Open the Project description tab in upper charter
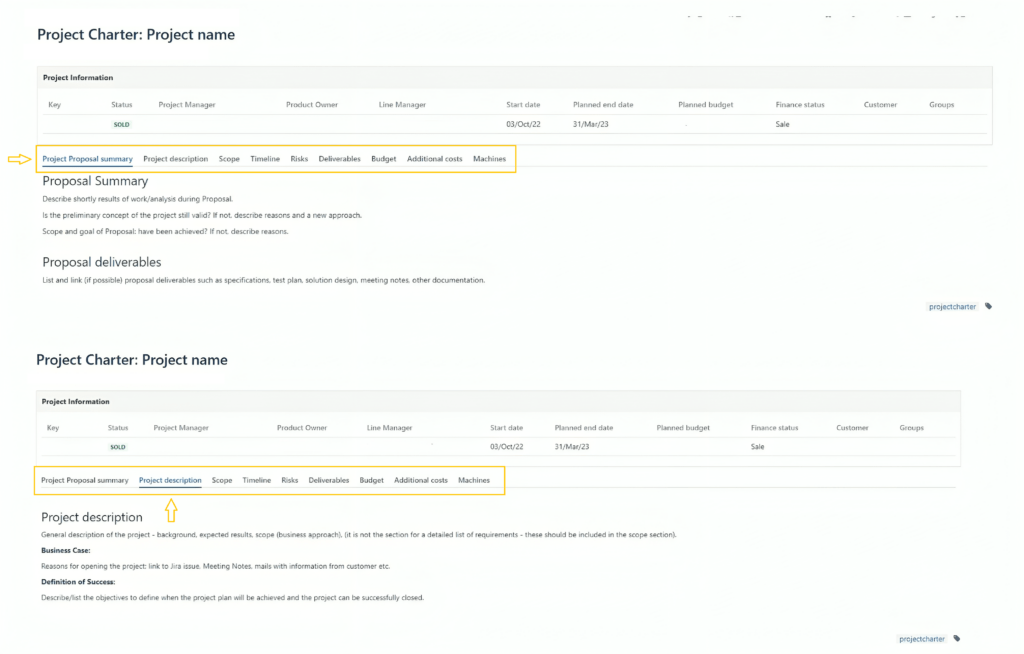 point(176,159)
